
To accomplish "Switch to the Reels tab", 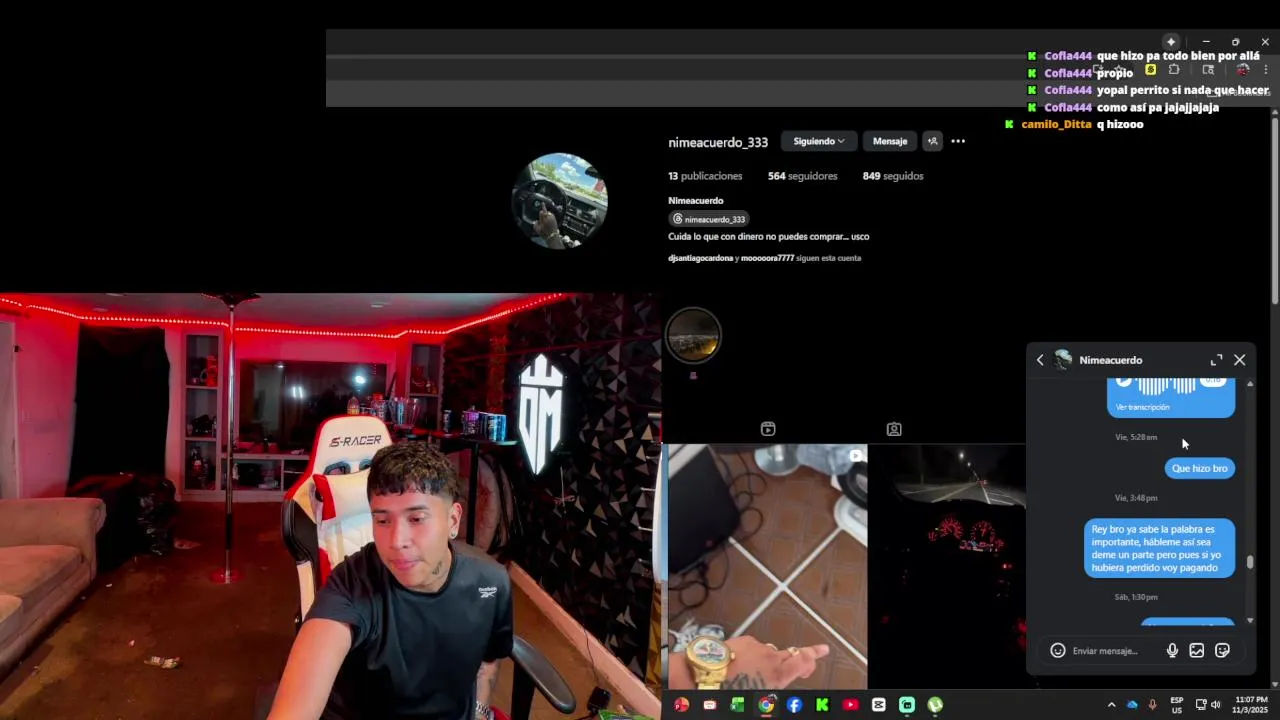I will pos(768,429).
